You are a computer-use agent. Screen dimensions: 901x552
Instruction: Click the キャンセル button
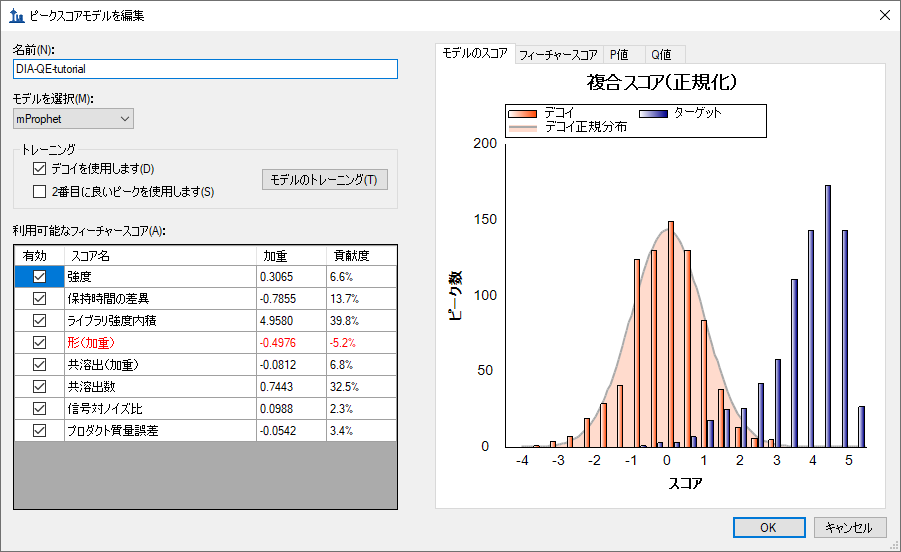[x=850, y=527]
